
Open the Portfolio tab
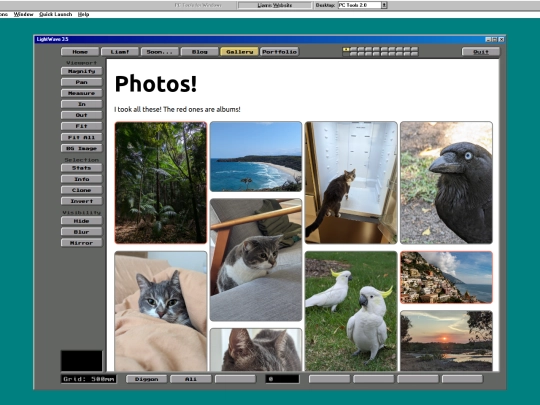(x=279, y=52)
